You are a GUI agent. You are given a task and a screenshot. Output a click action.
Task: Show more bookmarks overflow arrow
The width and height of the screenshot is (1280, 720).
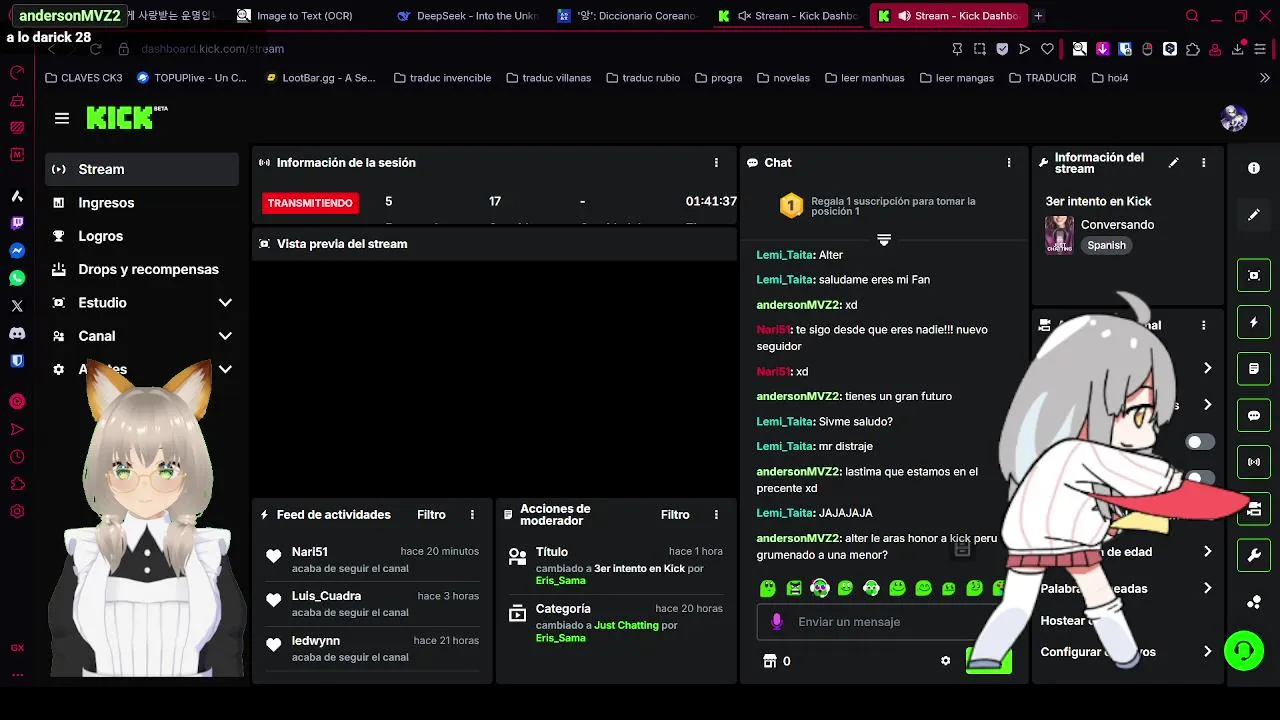[1264, 78]
